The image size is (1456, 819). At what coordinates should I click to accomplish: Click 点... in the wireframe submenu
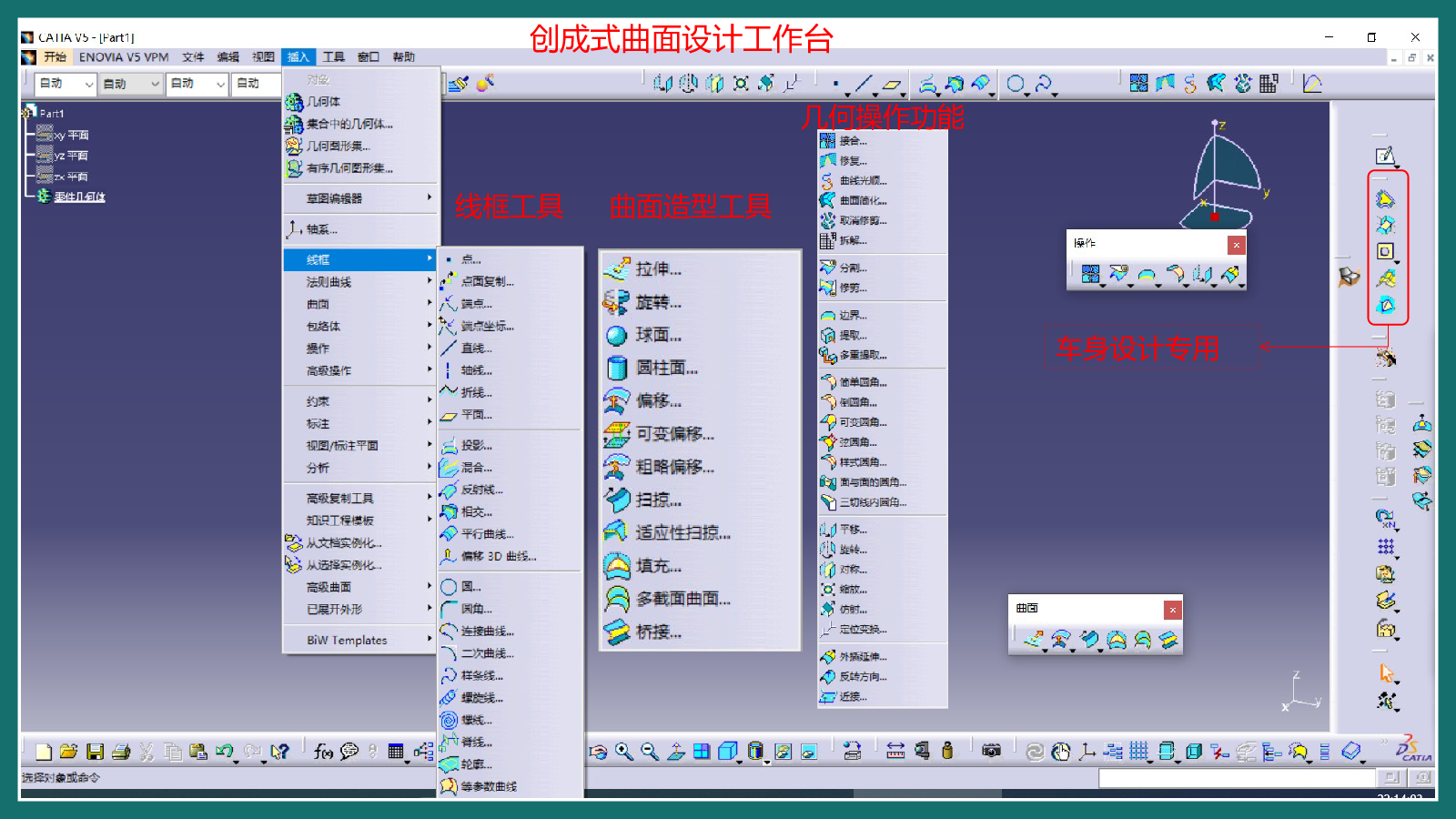[510, 260]
